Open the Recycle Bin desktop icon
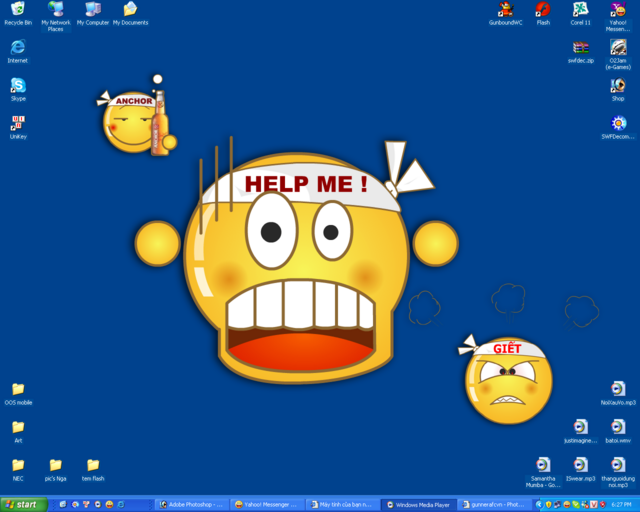Image resolution: width=640 pixels, height=512 pixels. (18, 13)
